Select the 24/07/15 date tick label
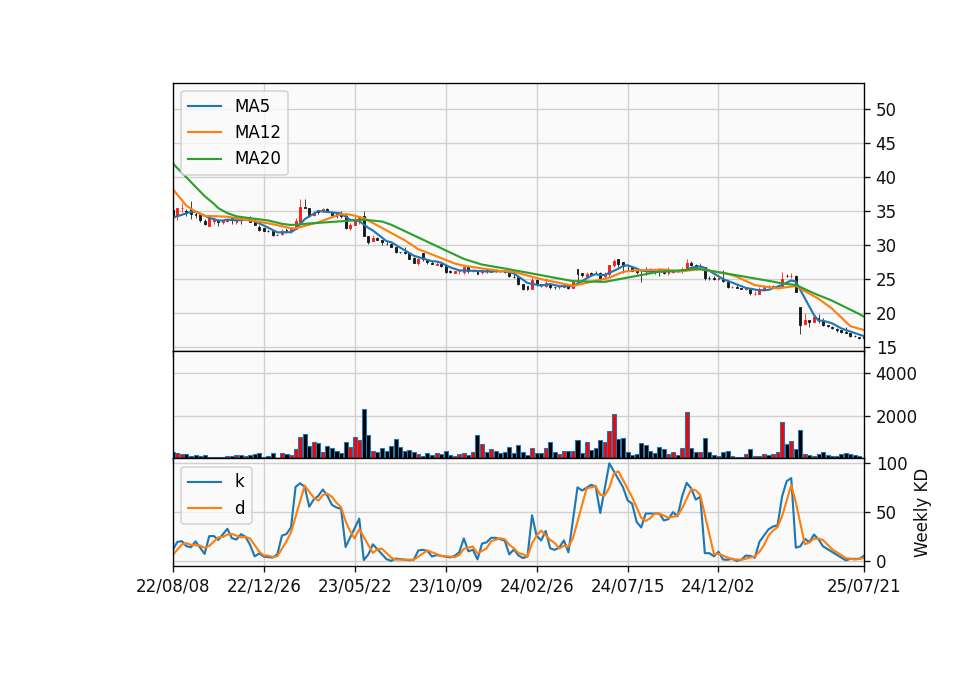This screenshot has width=960, height=690. coord(628,586)
